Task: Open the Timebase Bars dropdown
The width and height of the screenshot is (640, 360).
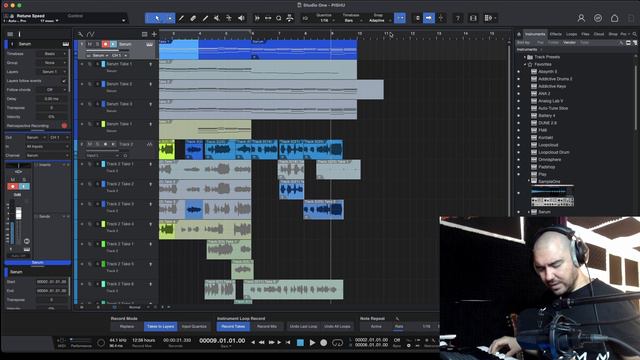Action: point(351,20)
